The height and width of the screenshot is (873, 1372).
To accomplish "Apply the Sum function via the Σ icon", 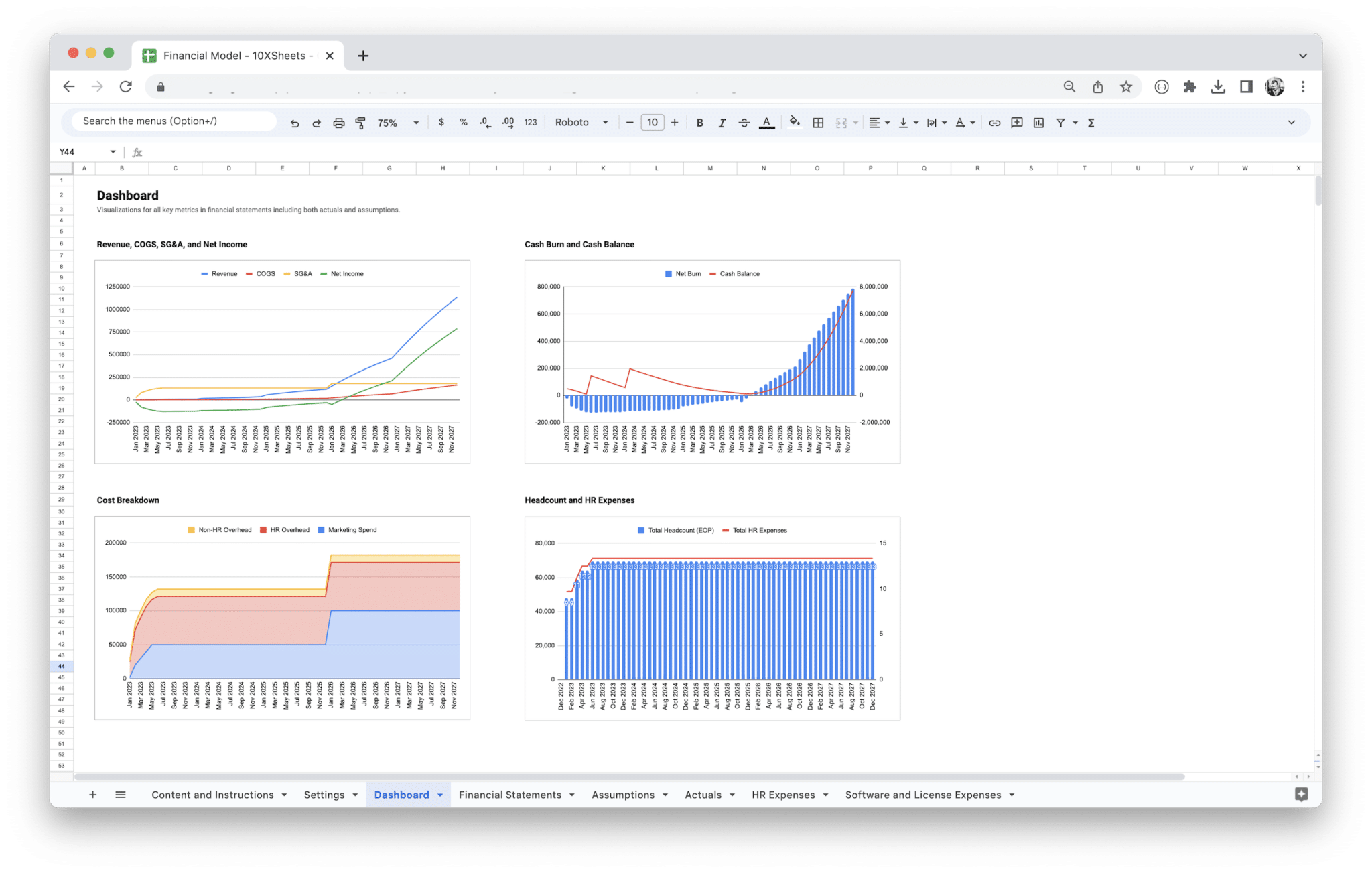I will (1091, 123).
